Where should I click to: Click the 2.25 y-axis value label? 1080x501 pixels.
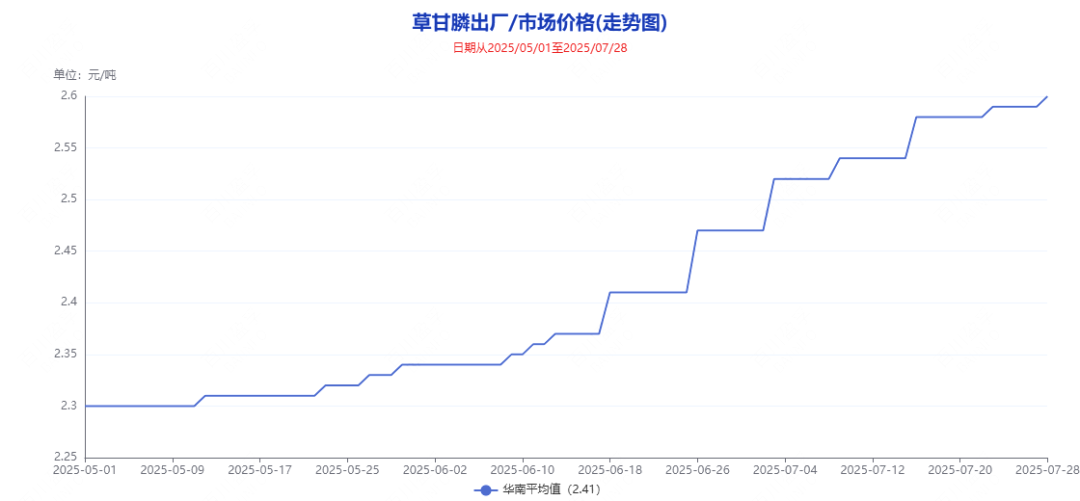click(65, 457)
